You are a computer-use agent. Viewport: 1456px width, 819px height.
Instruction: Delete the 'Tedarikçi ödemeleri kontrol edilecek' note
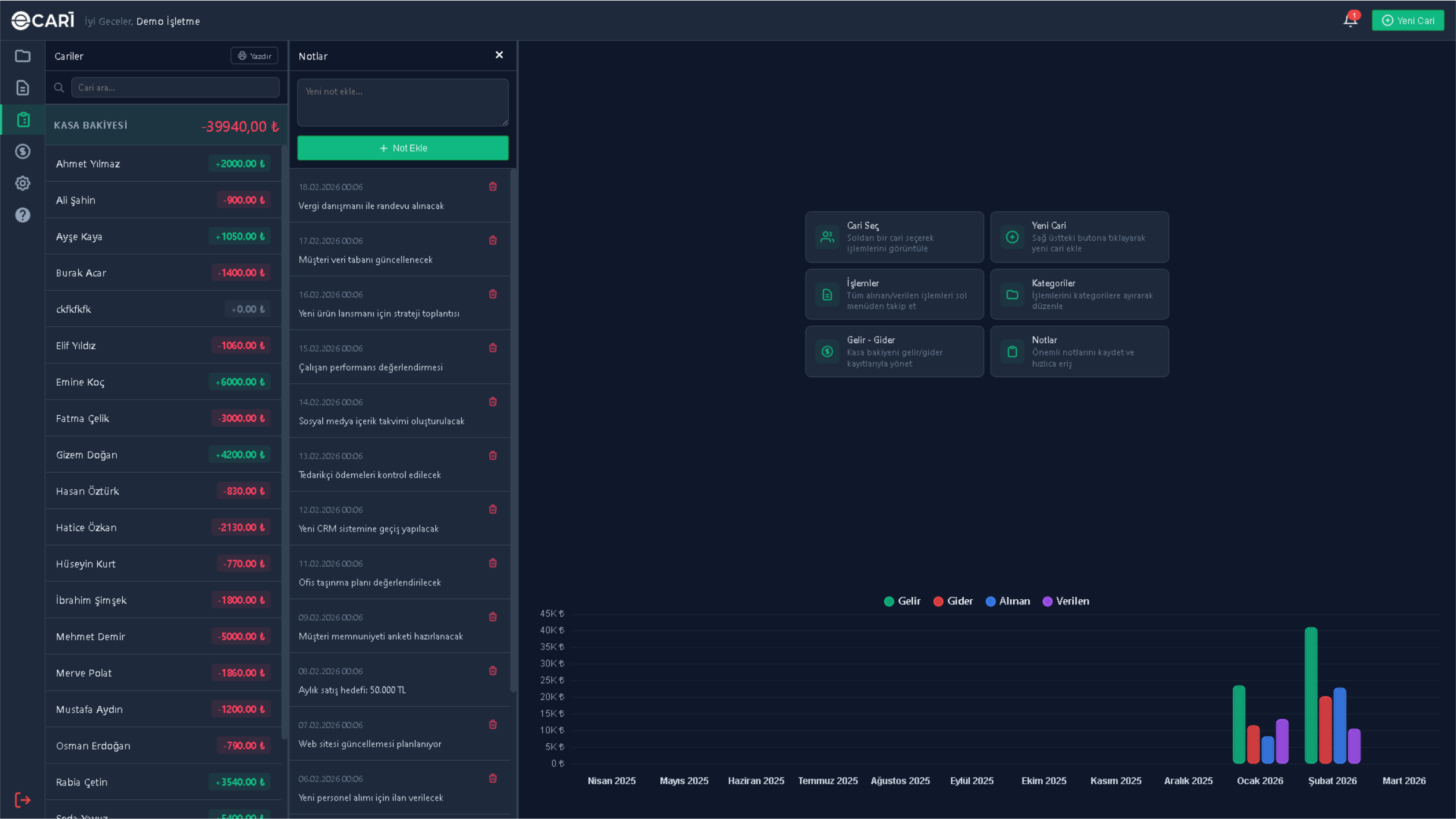[x=493, y=455]
